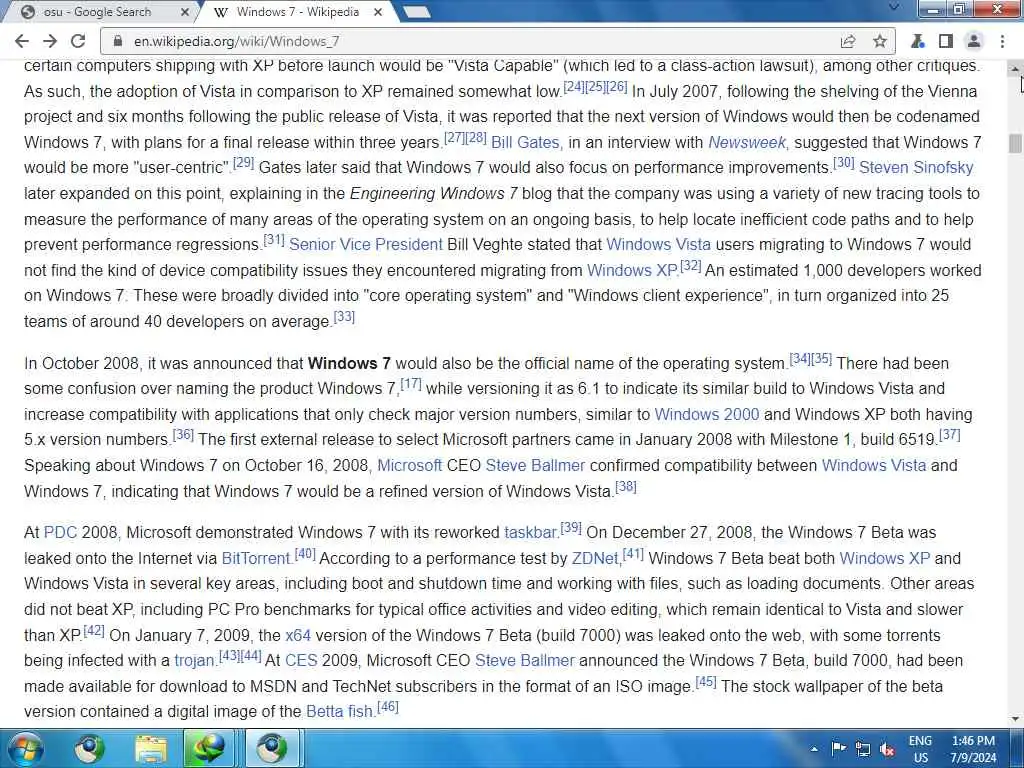Open citation reference 29
The image size is (1024, 768).
coord(244,163)
